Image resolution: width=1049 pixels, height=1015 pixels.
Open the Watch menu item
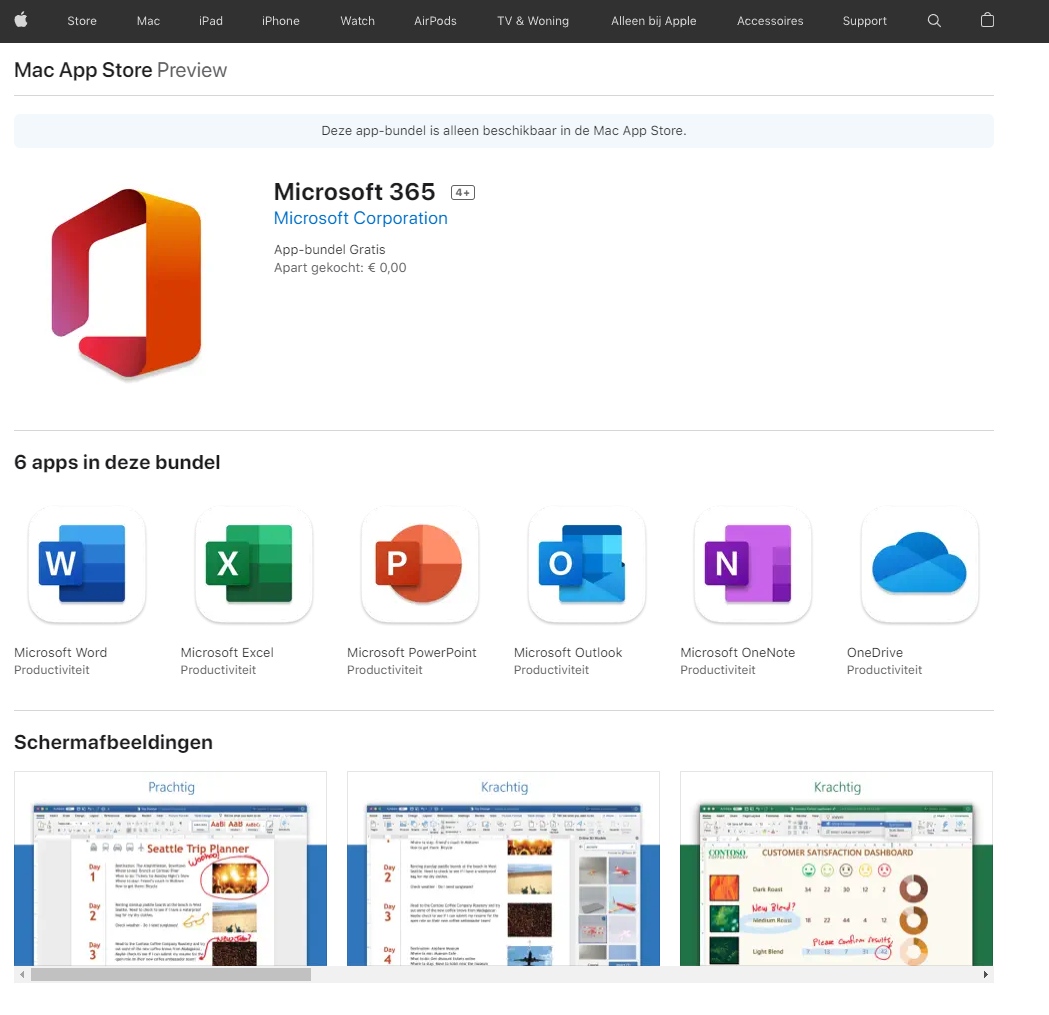tap(357, 21)
